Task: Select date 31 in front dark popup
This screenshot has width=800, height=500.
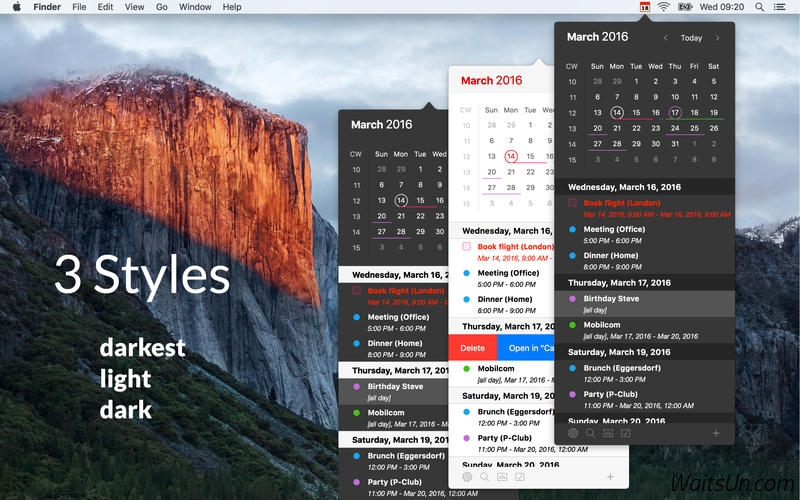Action: (x=675, y=144)
